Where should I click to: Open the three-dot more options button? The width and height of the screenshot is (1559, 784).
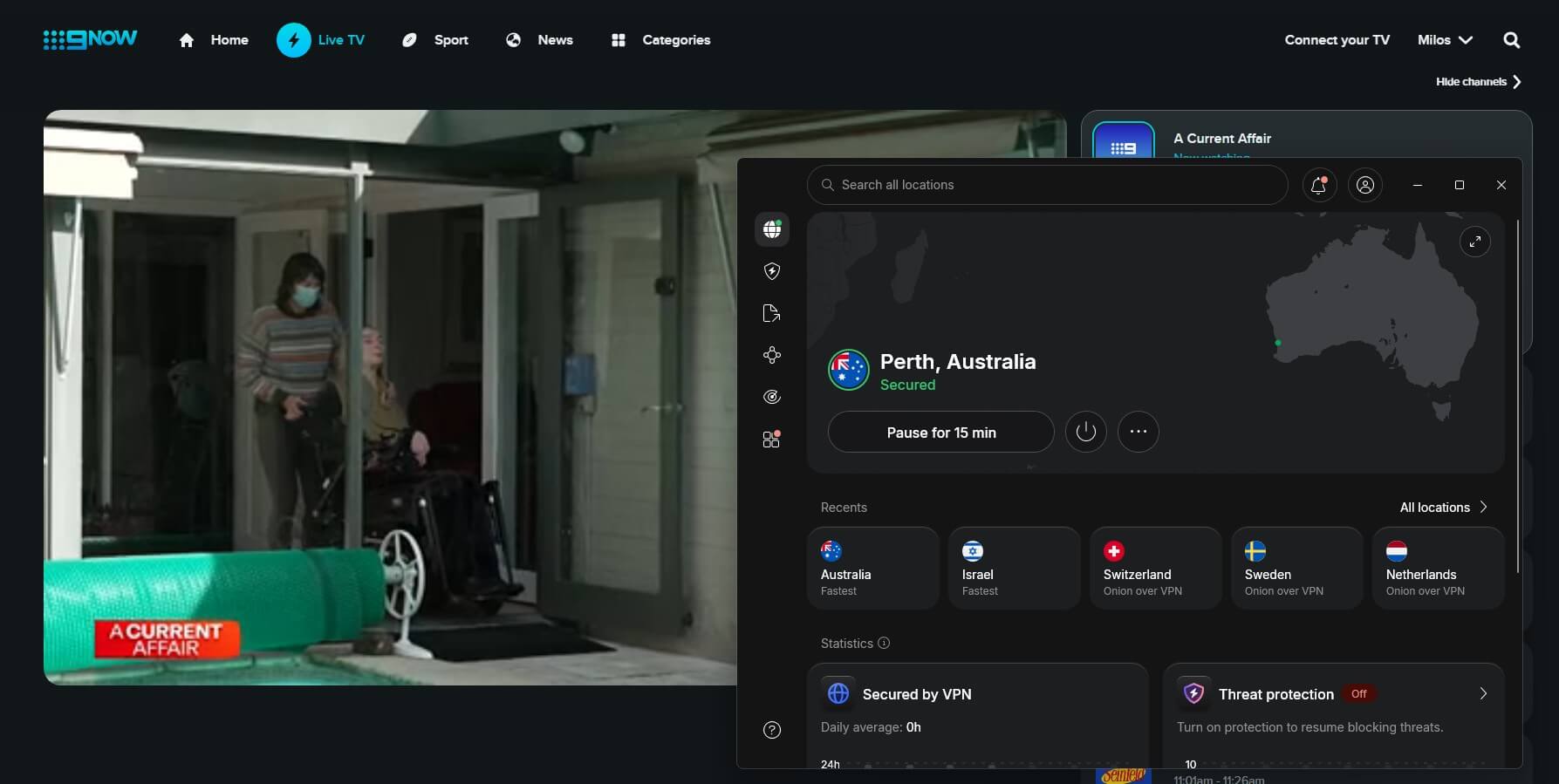tap(1138, 432)
